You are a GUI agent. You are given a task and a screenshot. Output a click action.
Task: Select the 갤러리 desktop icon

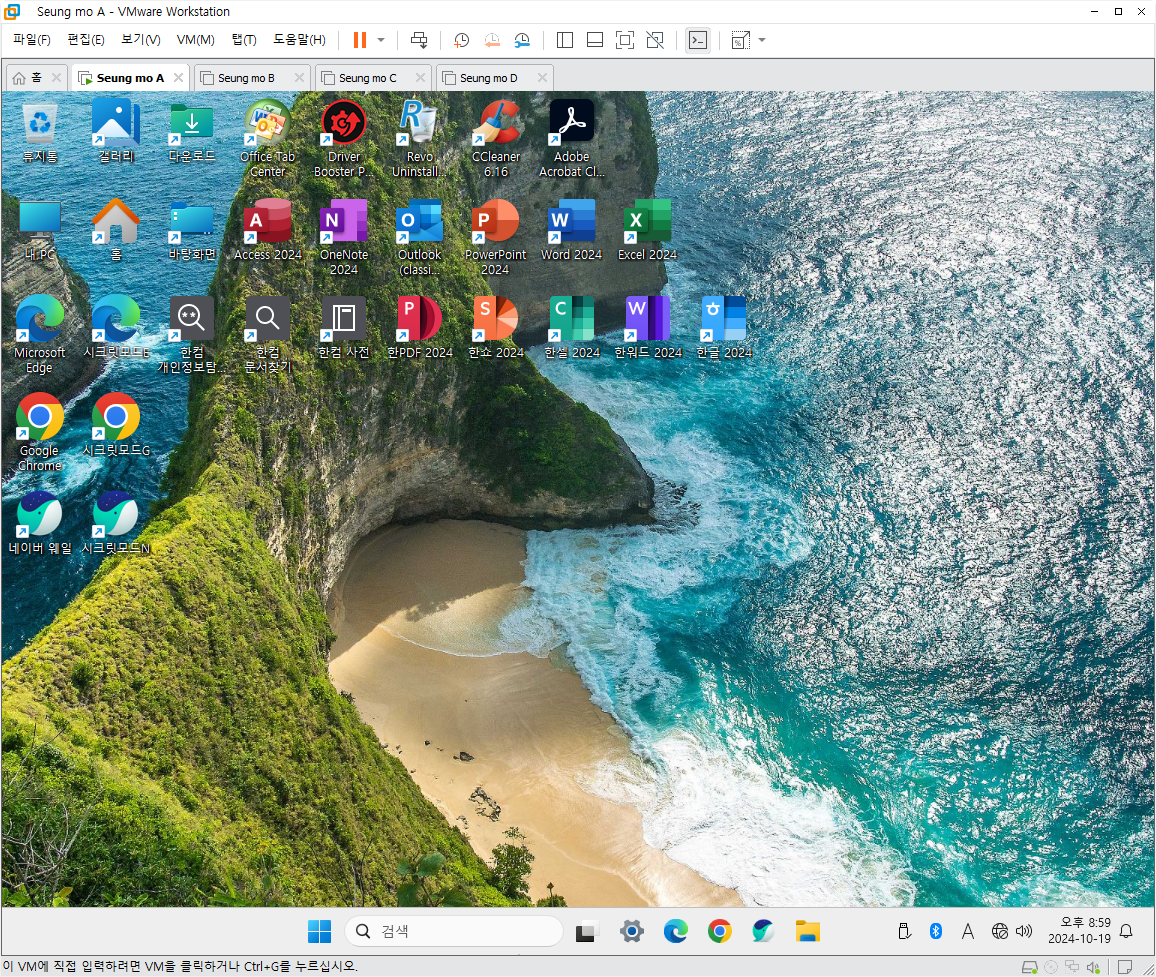[x=116, y=133]
